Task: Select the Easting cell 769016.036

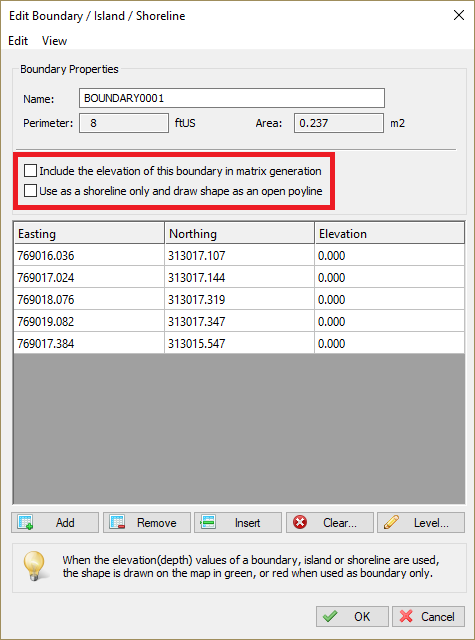Action: [89, 256]
